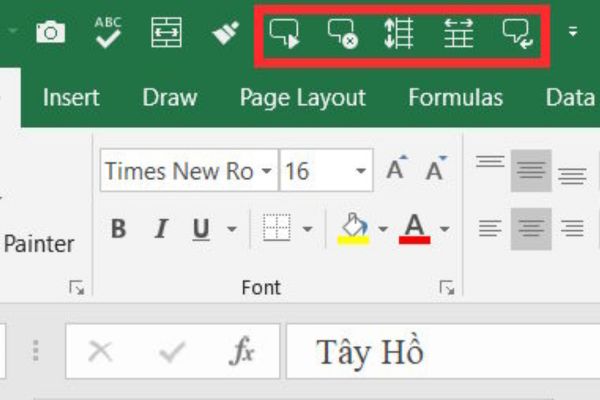Click the Format Painter button

coord(38,244)
